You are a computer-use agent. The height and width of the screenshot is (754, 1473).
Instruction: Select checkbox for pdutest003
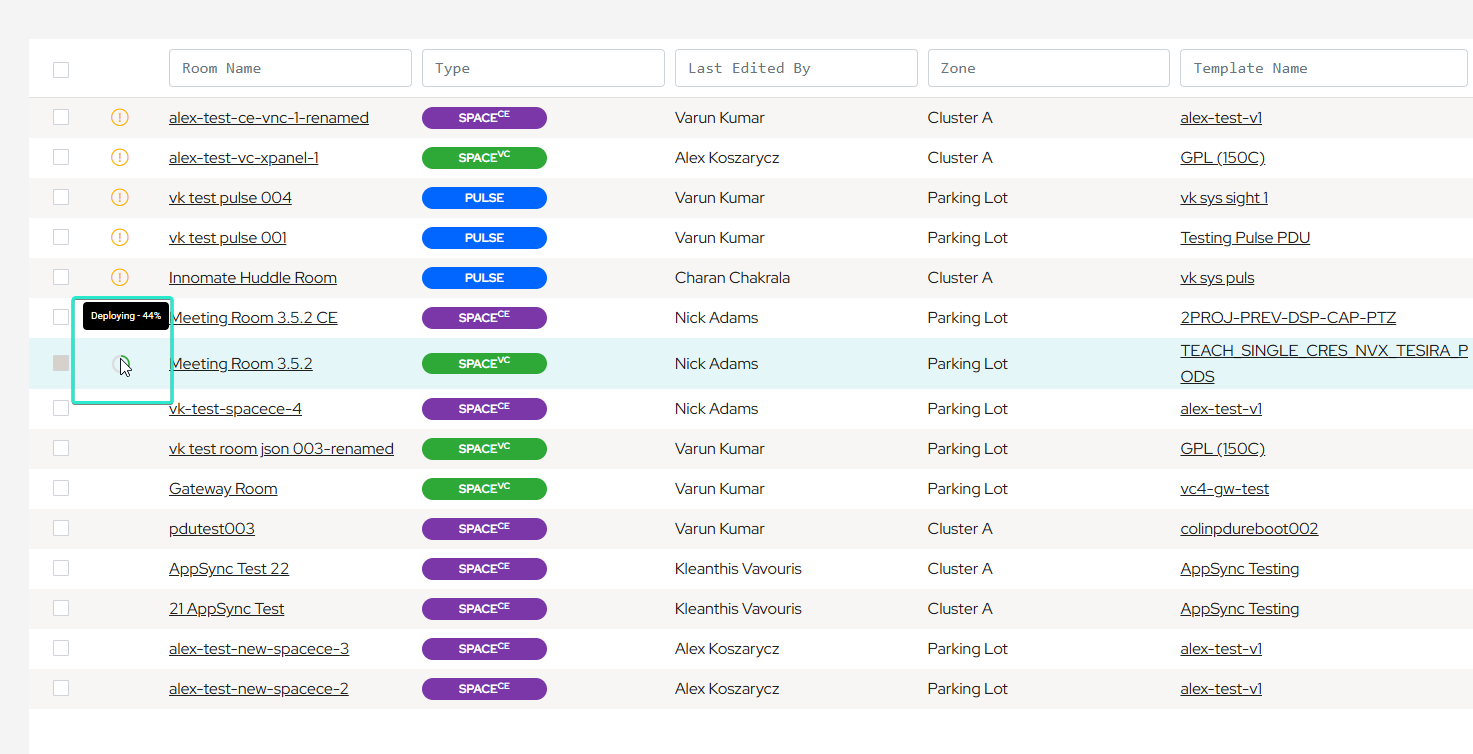pos(61,528)
